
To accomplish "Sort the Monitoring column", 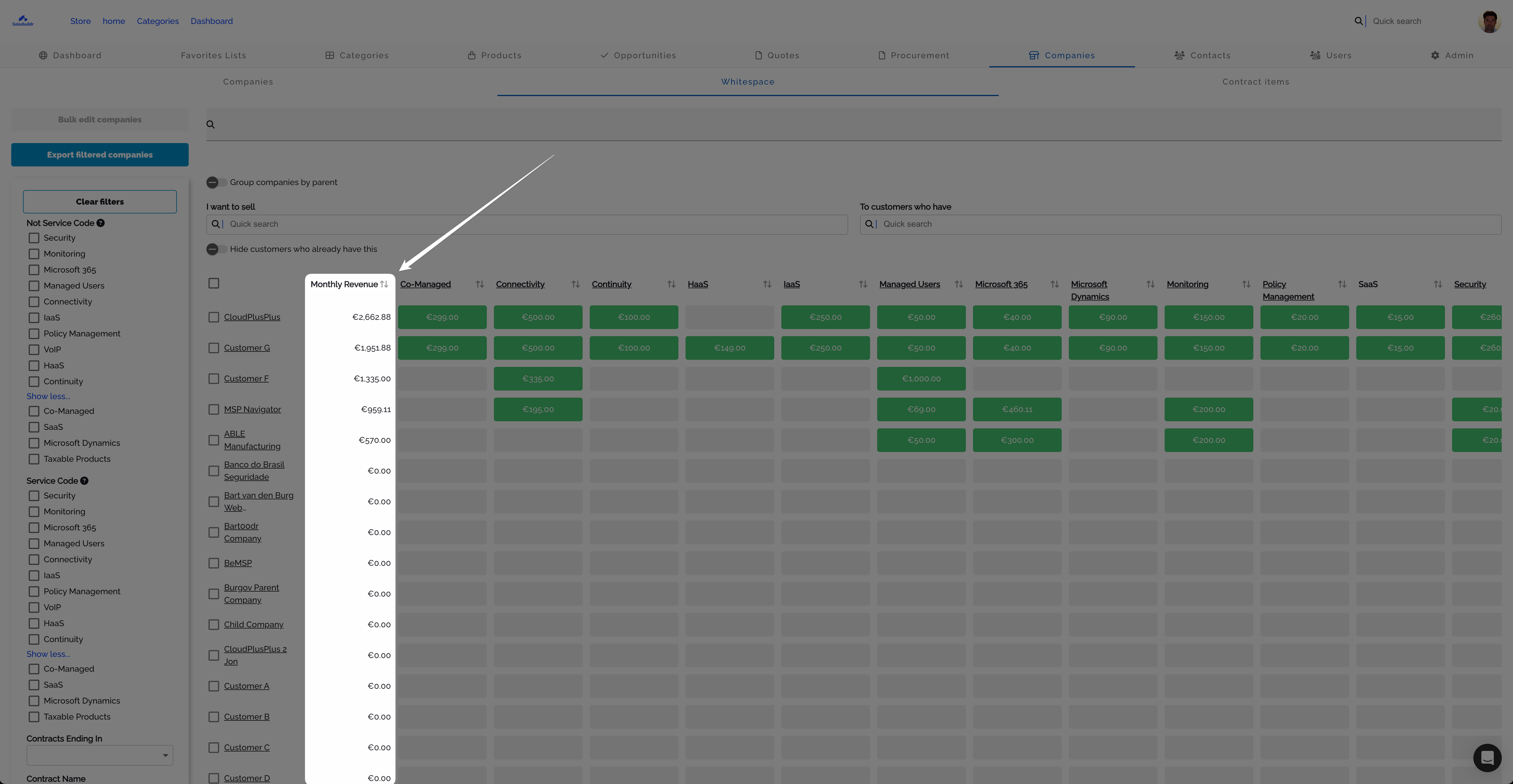I will tap(1246, 284).
